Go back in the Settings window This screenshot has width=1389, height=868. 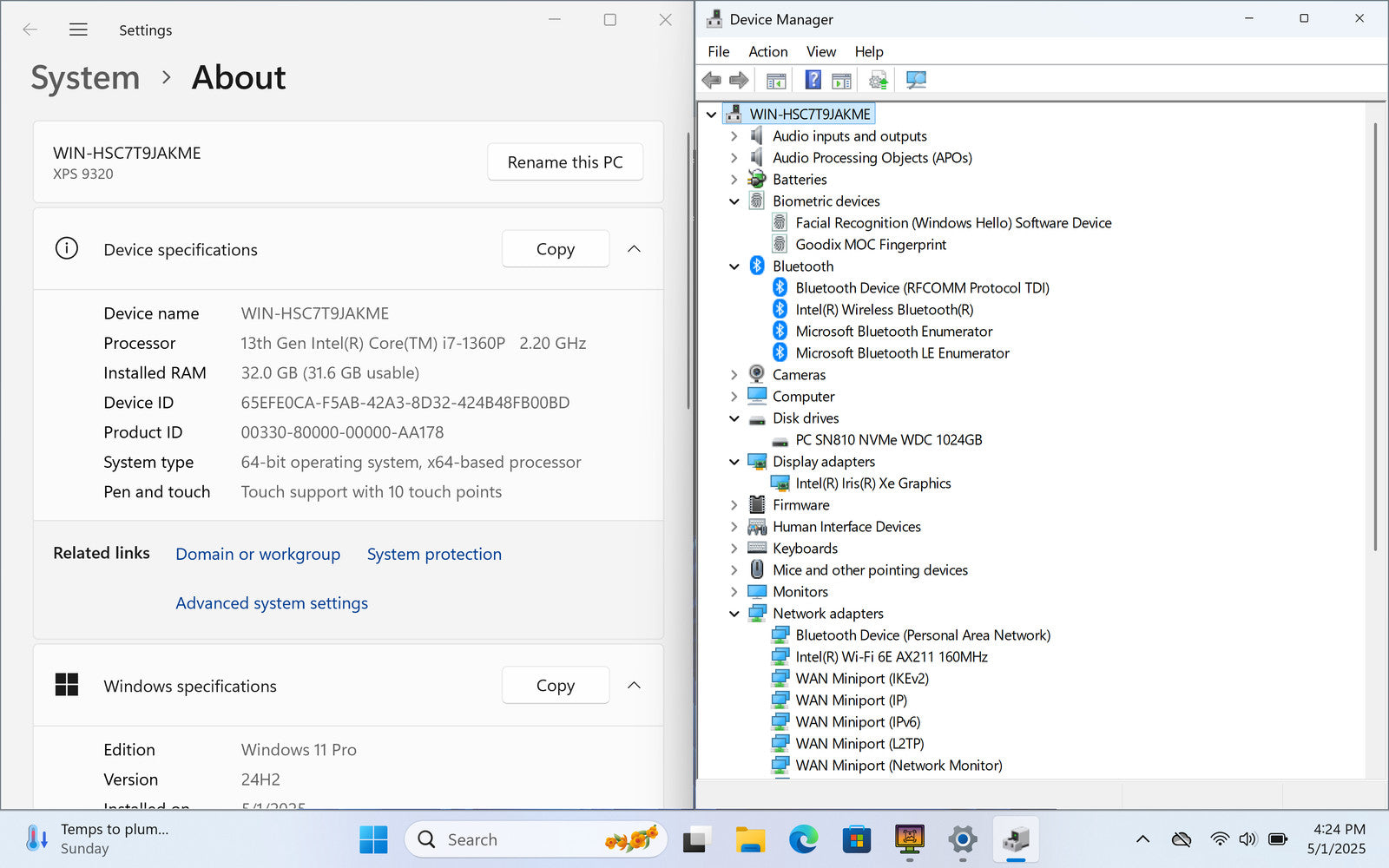pyautogui.click(x=30, y=30)
